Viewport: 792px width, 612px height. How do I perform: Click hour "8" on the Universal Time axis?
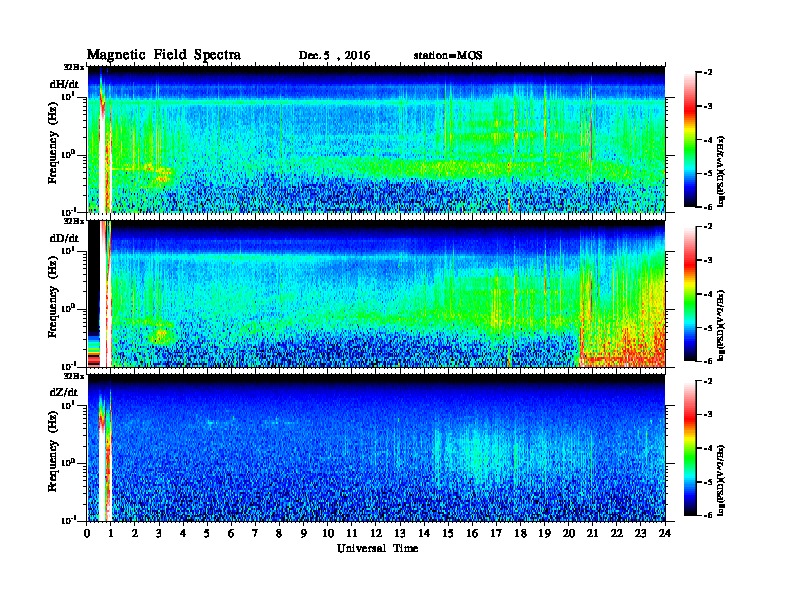tap(279, 533)
